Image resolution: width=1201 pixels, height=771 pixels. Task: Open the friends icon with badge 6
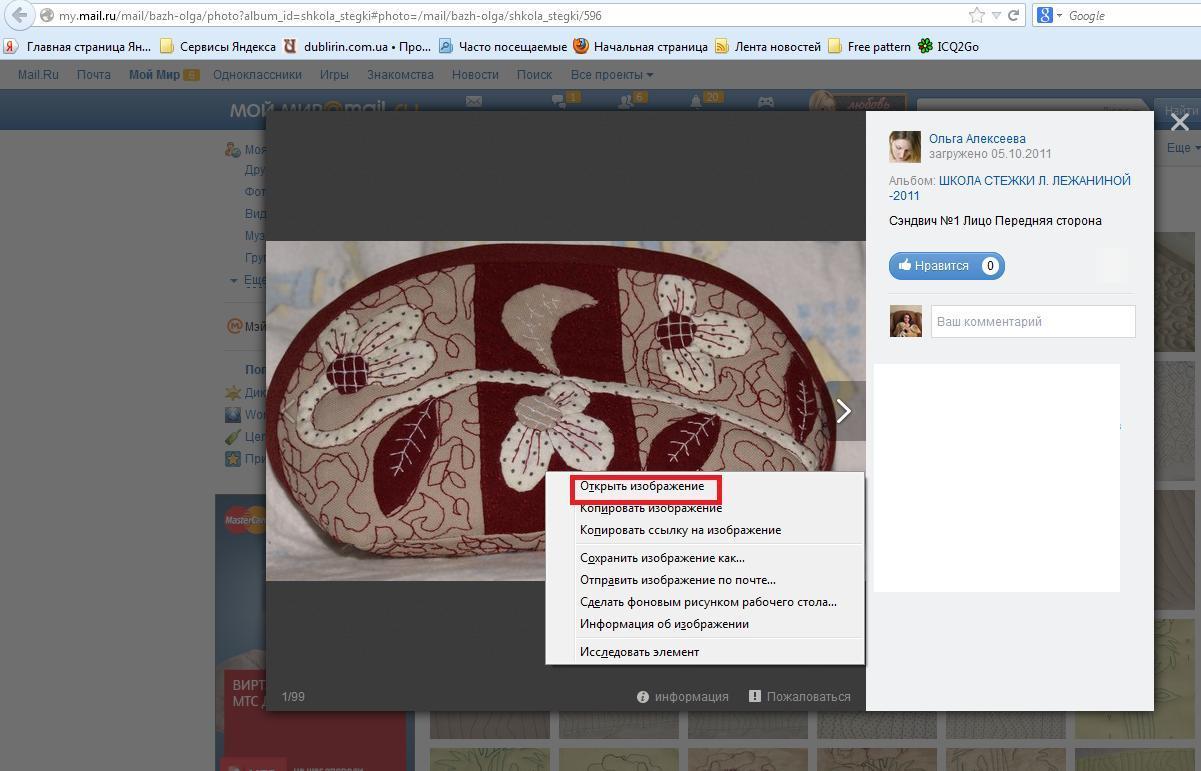tap(628, 101)
